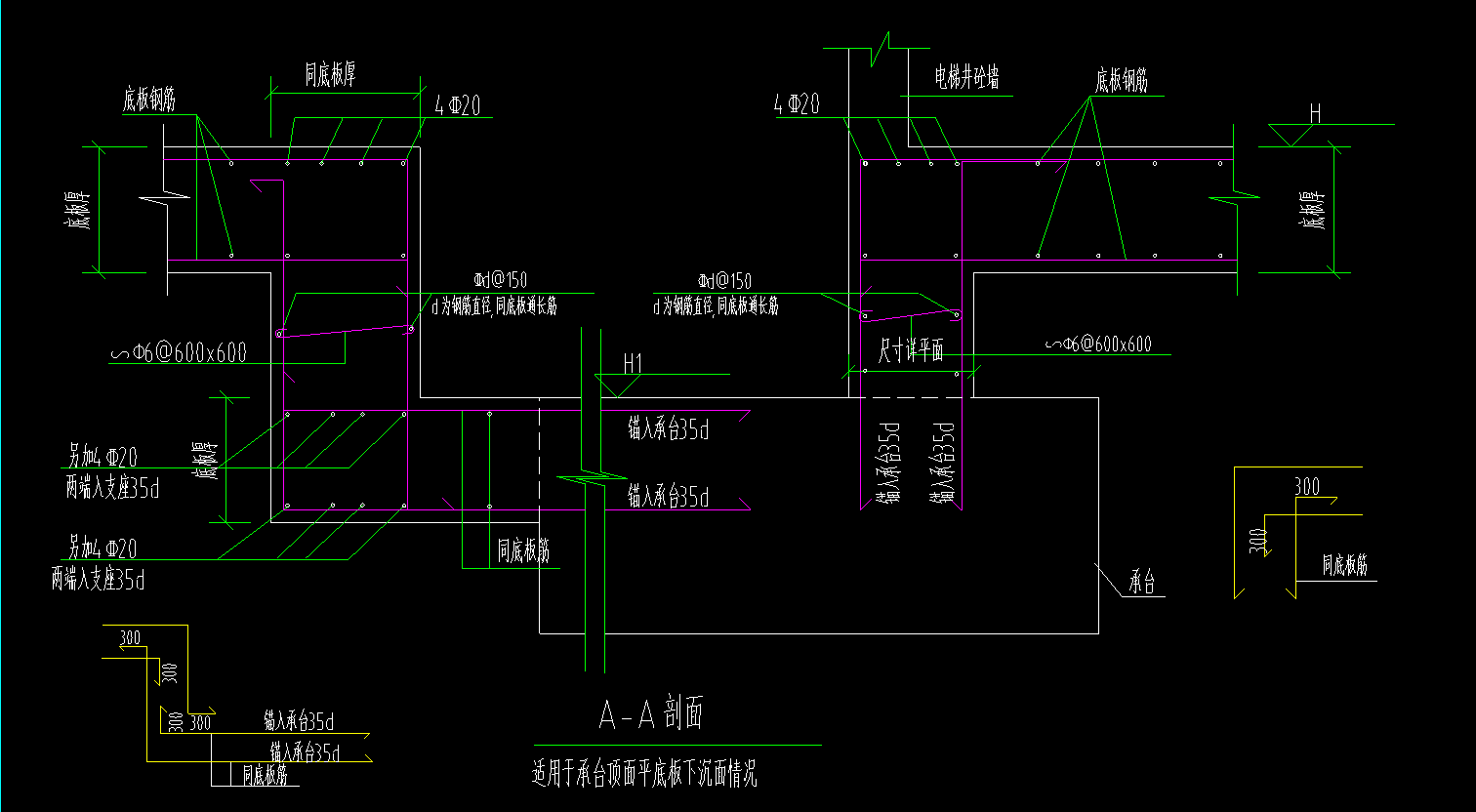Viewport: 1476px width, 812px height.
Task: Select the 4Φ20 label beside 电梯井砼墙
Action: (x=796, y=103)
